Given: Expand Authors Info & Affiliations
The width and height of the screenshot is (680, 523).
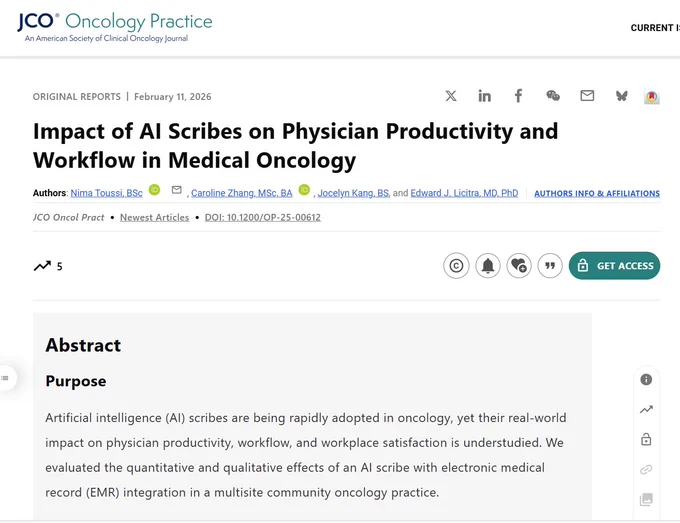Looking at the screenshot, I should (597, 193).
